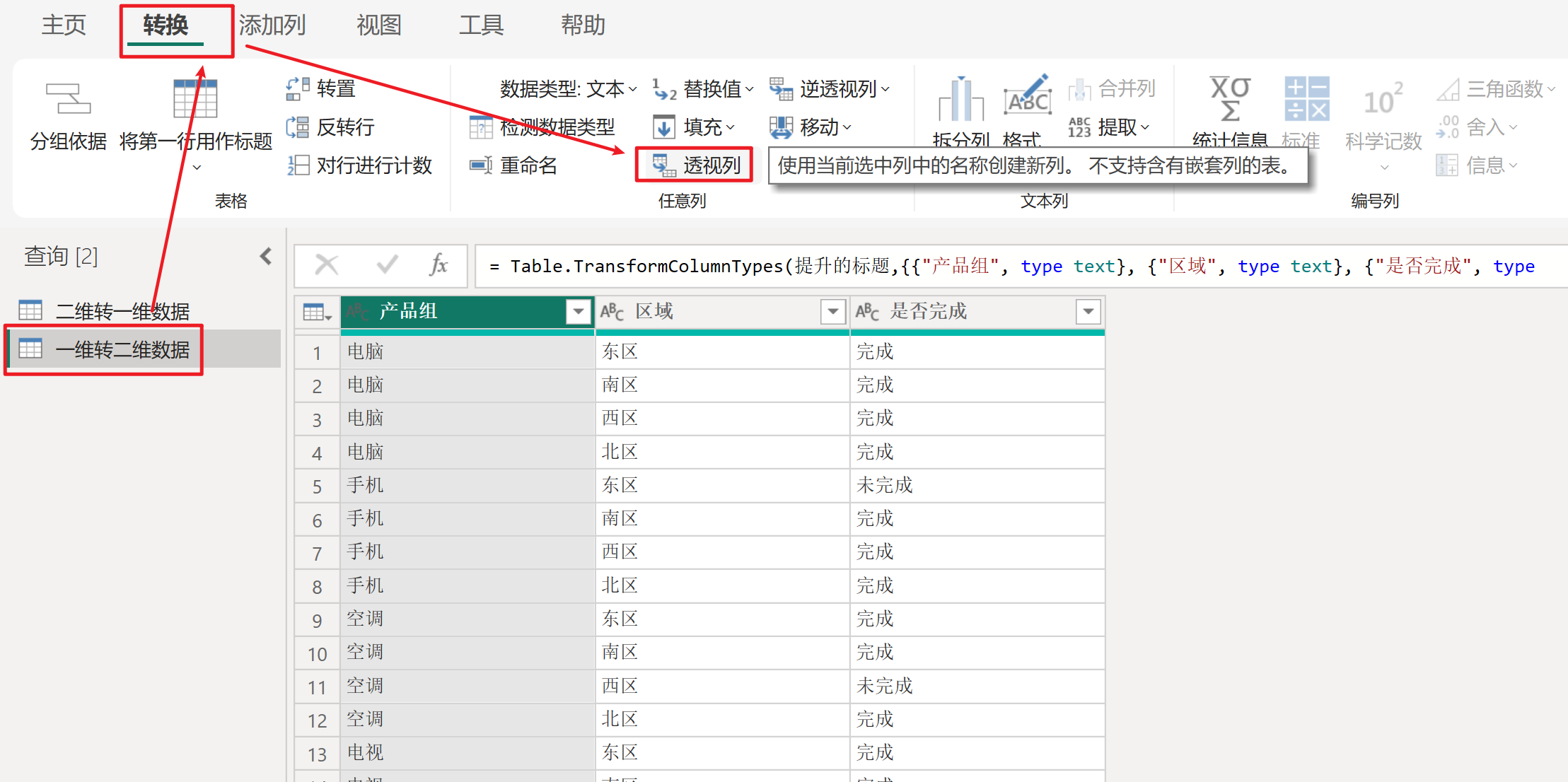Click the 转置 (Transpose) icon
1568x782 pixels.
(298, 88)
